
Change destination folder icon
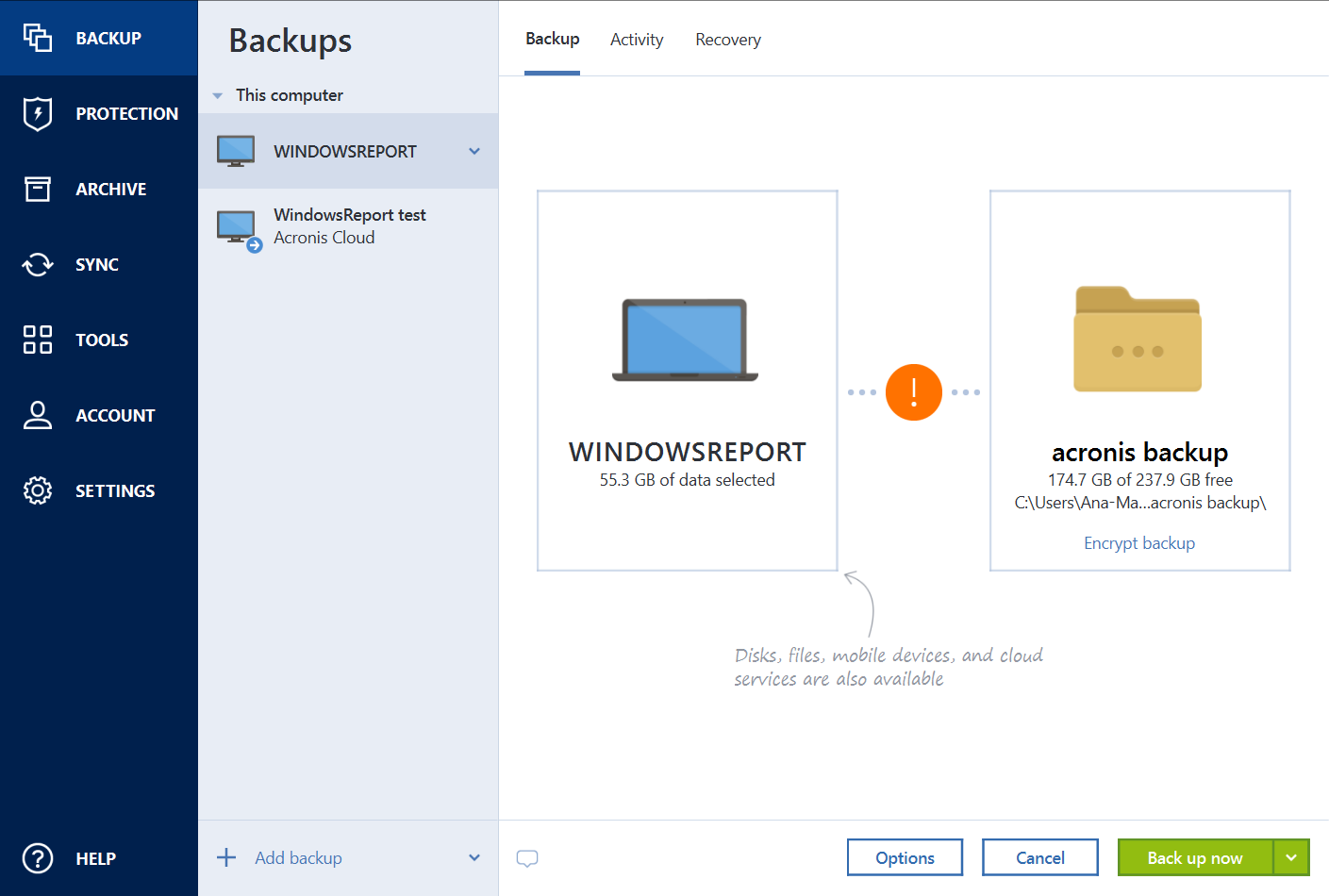click(x=1138, y=339)
